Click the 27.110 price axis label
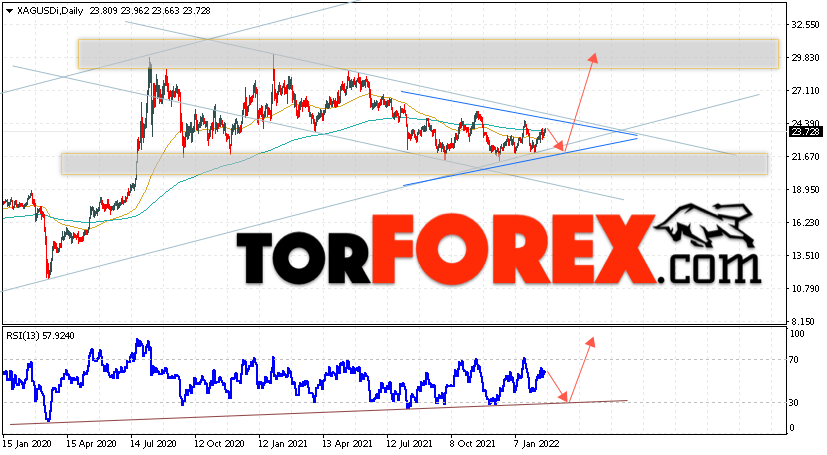The image size is (827, 455). coord(805,91)
